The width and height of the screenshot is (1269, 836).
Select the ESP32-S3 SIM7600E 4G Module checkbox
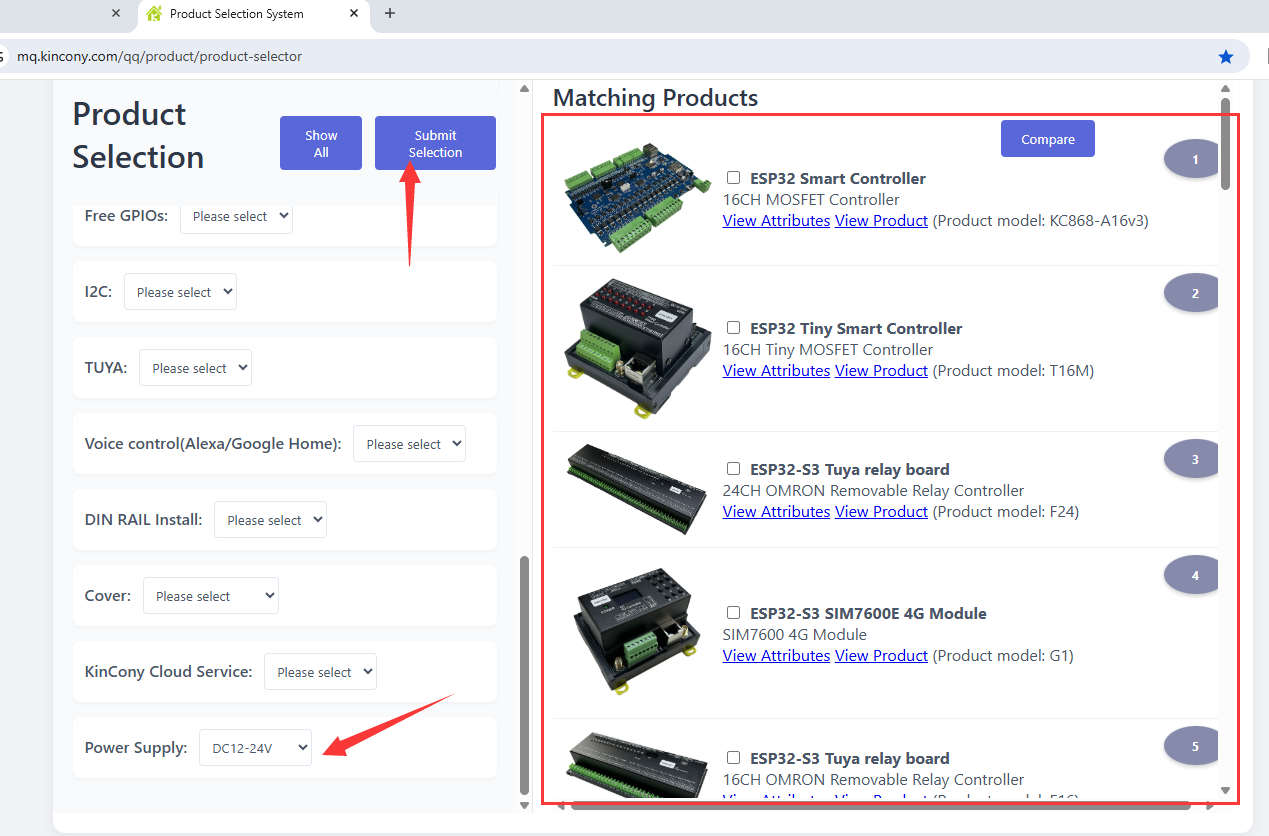click(734, 613)
